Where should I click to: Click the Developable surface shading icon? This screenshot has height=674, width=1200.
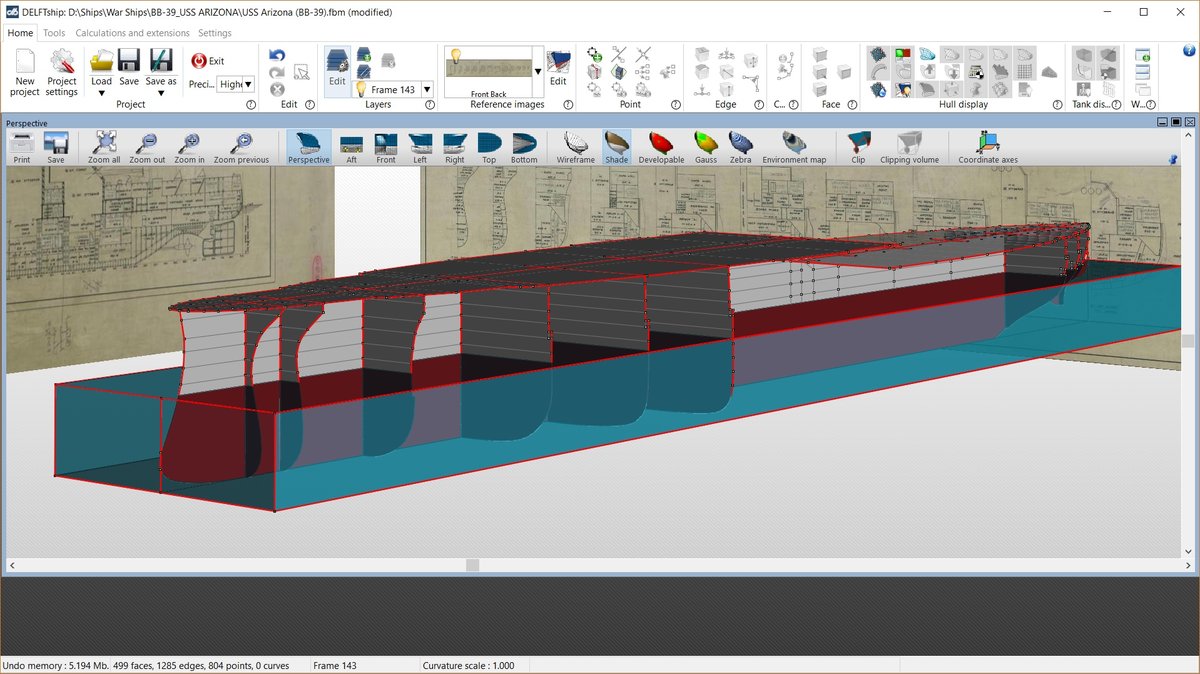(661, 146)
